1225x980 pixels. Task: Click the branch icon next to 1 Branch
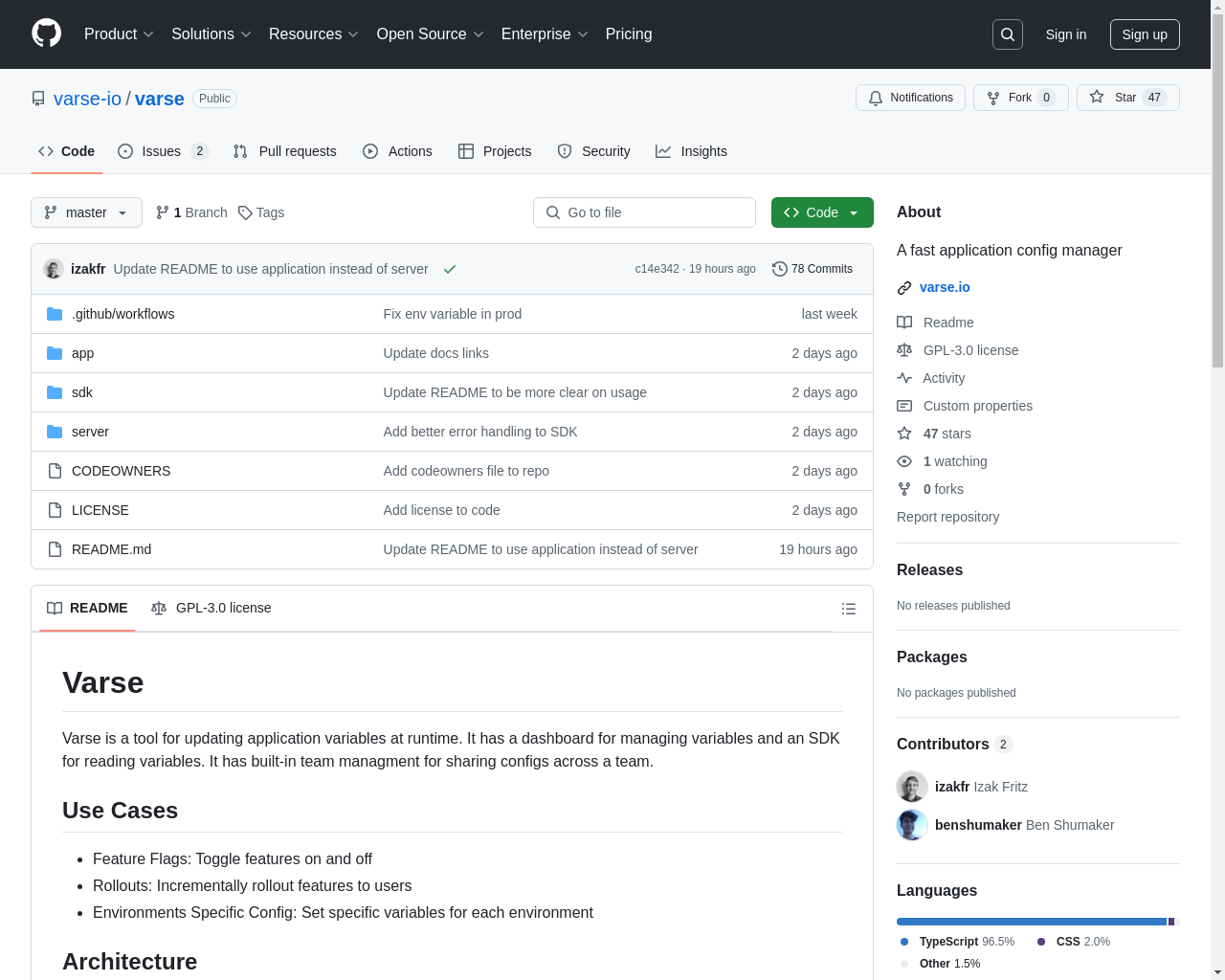(163, 212)
